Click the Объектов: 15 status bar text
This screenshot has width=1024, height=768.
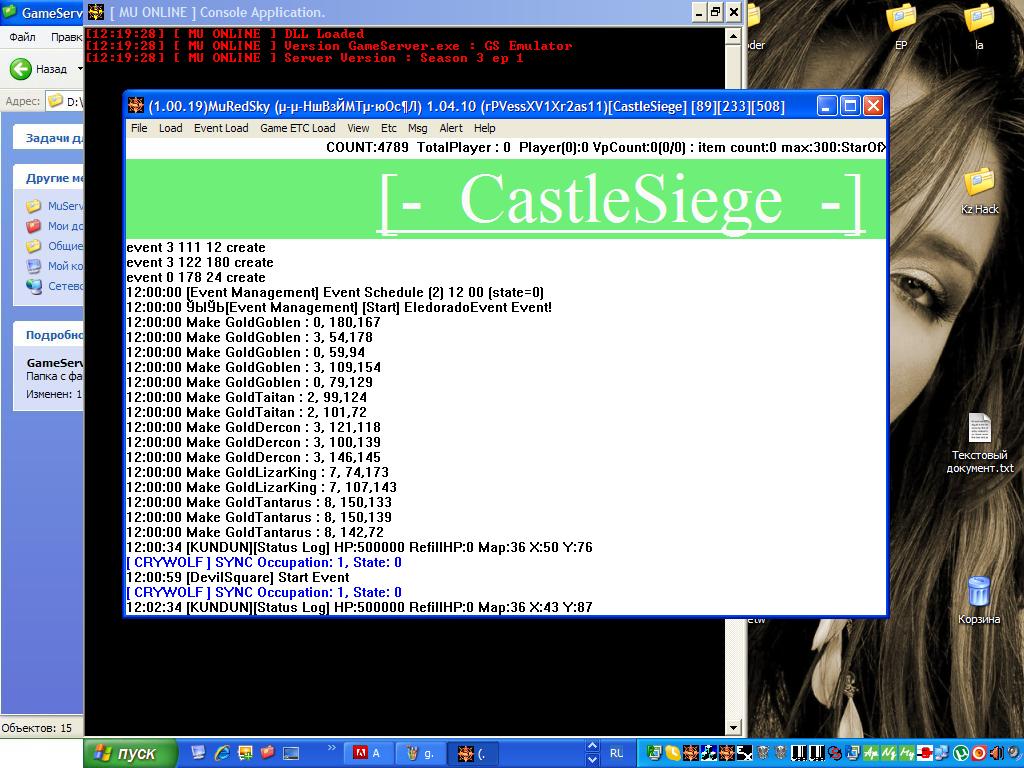coord(37,728)
